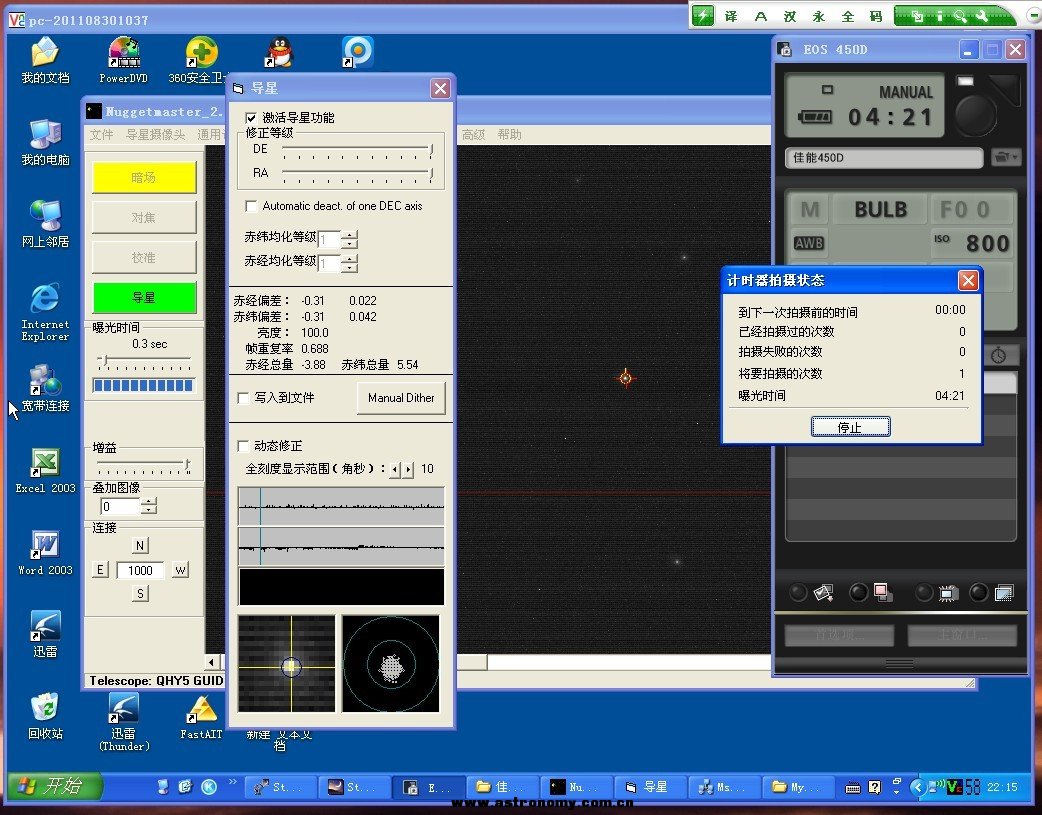Click the 赤纬均化等级 spinner arrows

[350, 239]
